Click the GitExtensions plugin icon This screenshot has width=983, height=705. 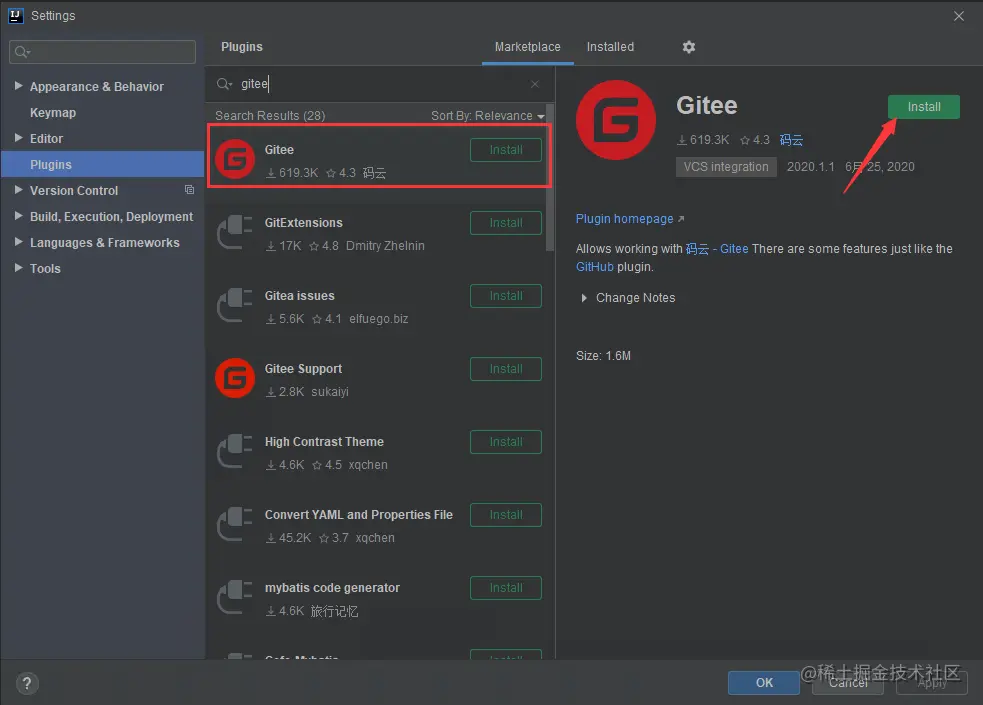click(x=235, y=232)
